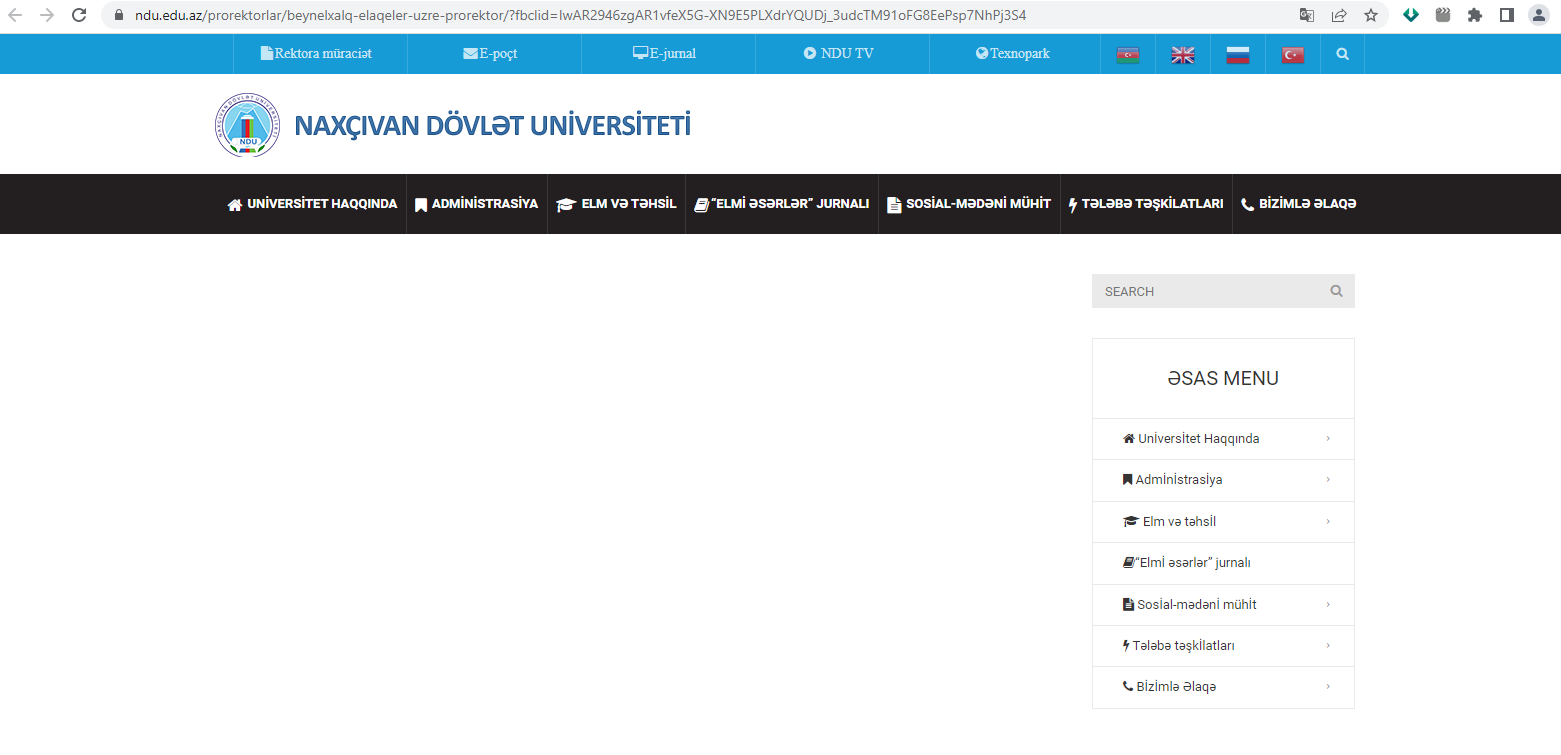Open the NDU TV link
1561x755 pixels.
(x=838, y=54)
